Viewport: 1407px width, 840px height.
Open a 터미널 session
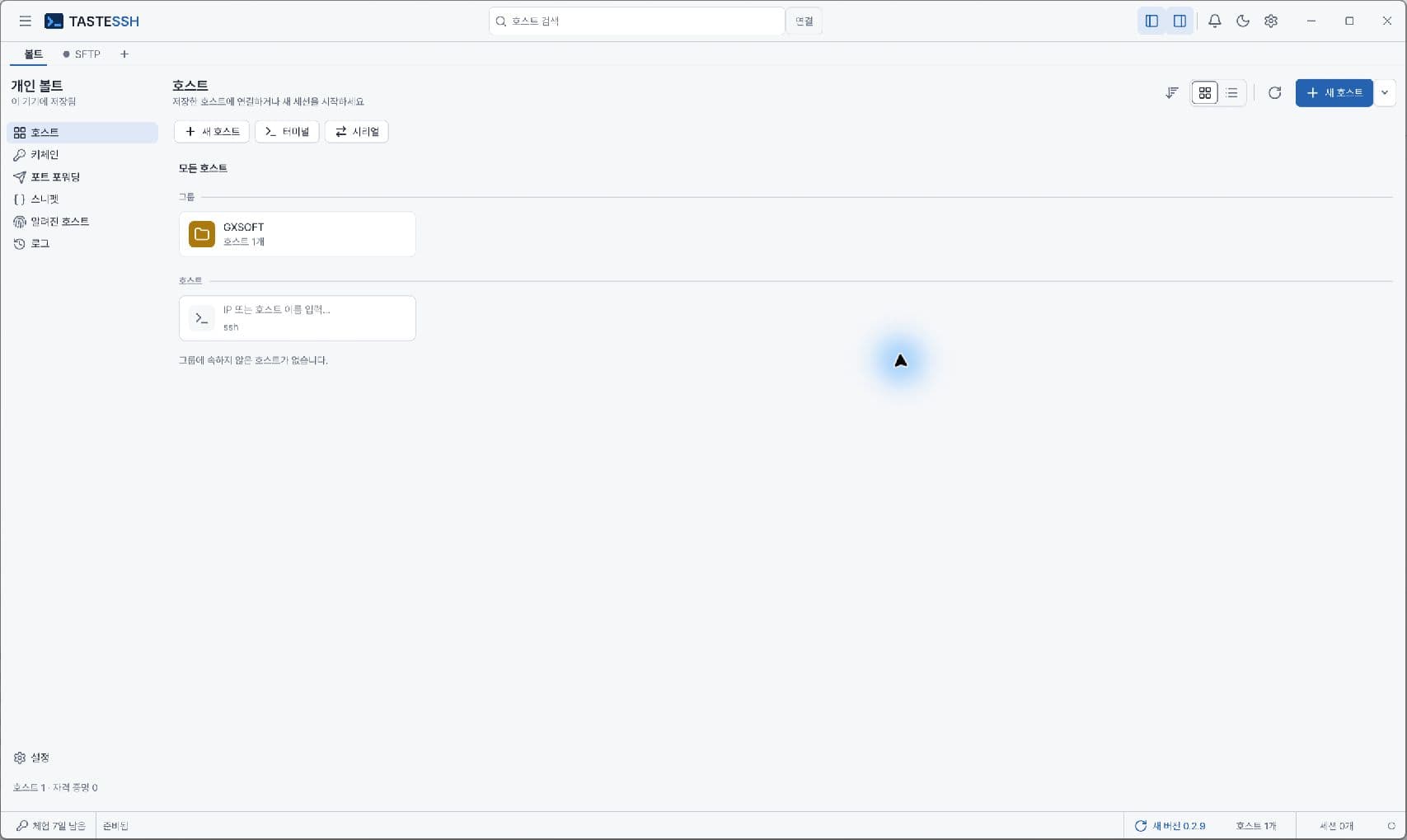287,132
